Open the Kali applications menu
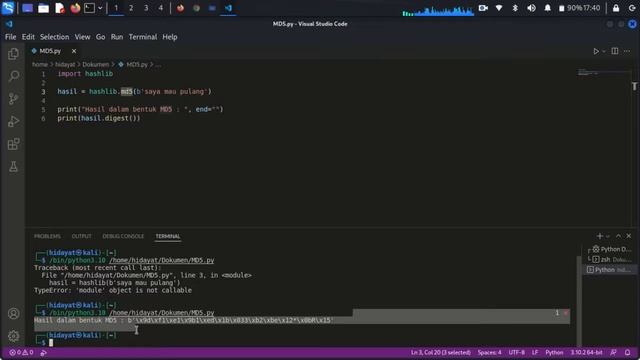 [x=8, y=8]
